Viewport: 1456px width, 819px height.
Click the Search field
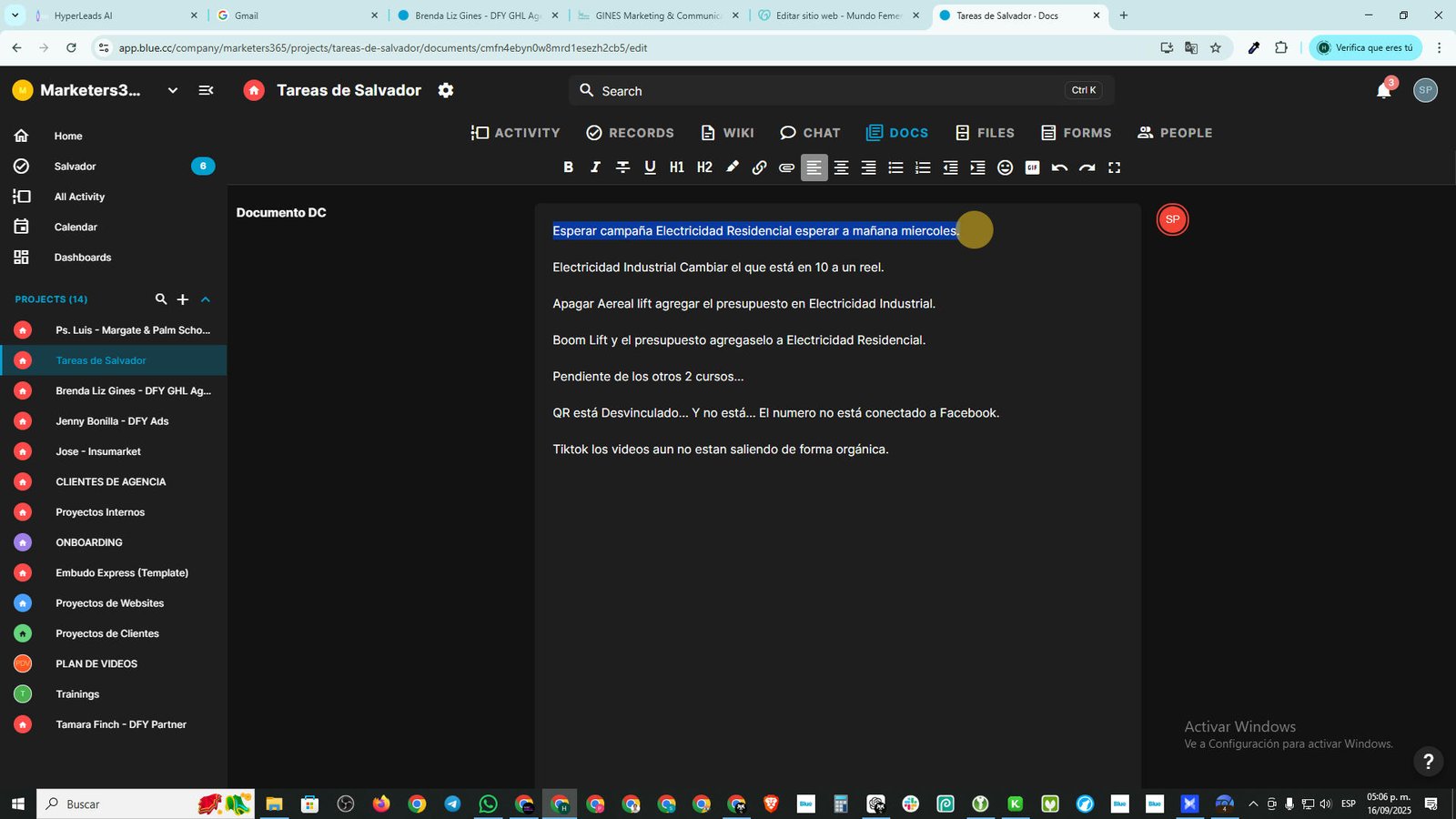pyautogui.click(x=841, y=91)
